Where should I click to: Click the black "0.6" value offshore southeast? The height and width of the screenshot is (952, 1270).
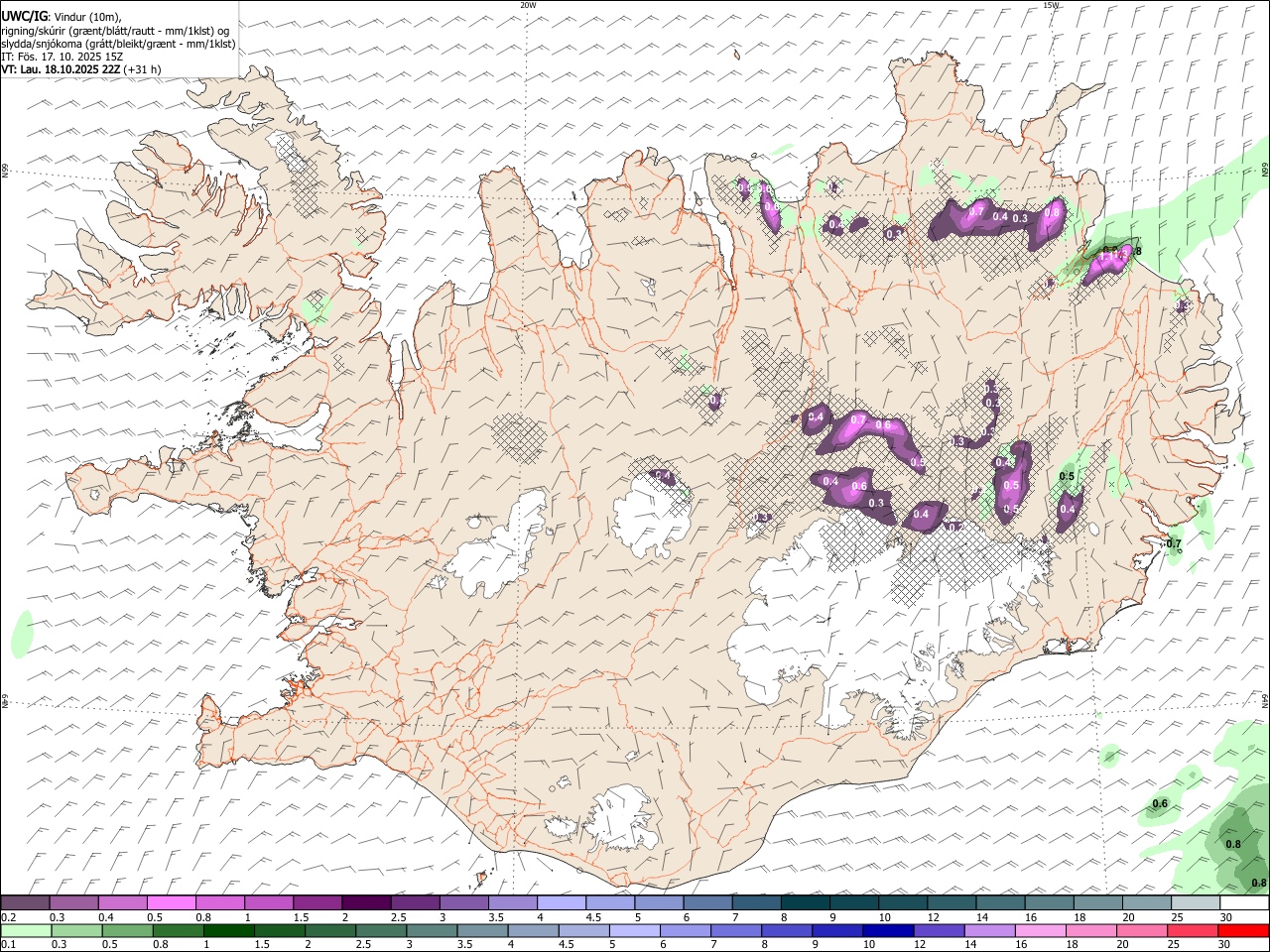1160,803
